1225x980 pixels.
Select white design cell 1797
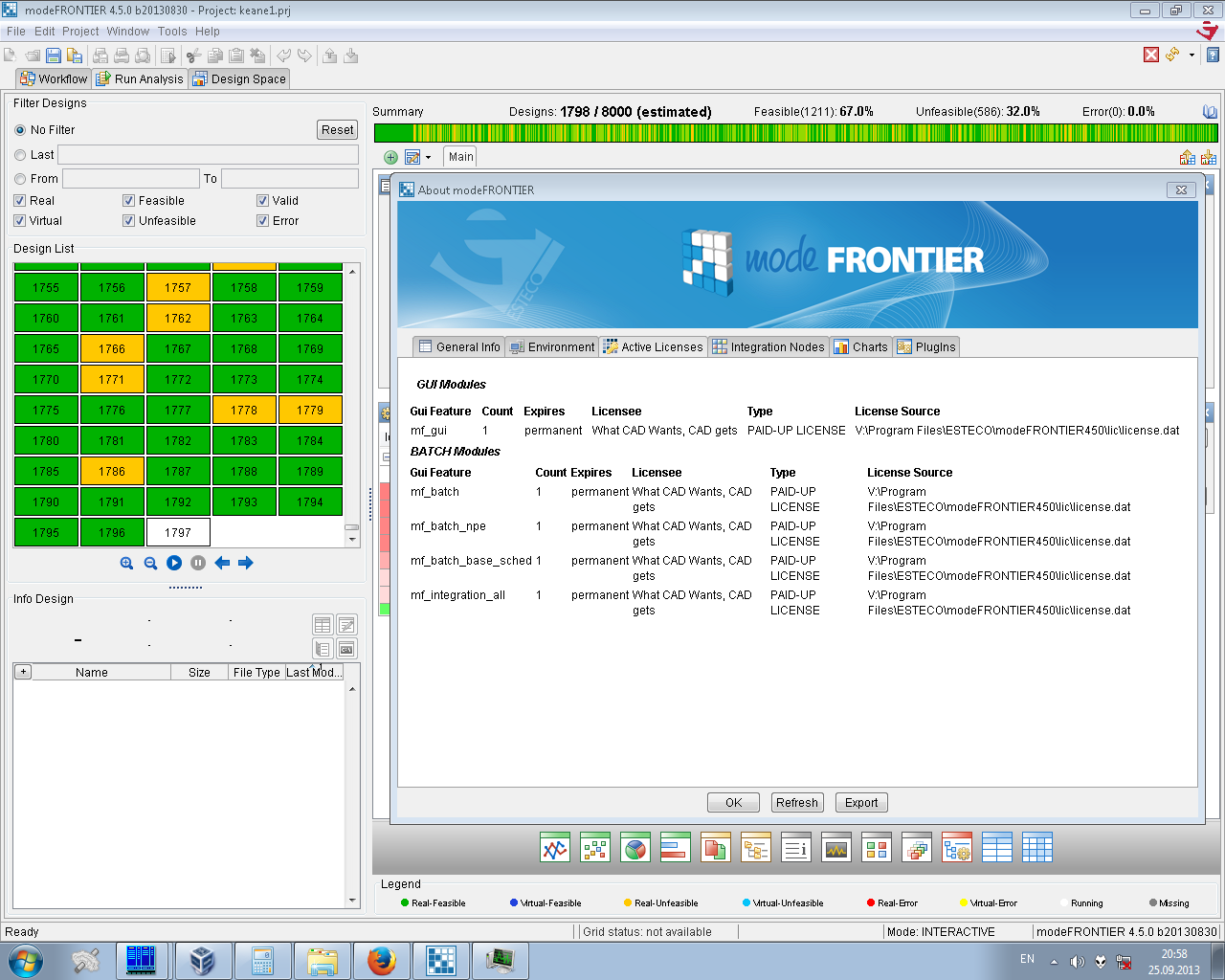pyautogui.click(x=178, y=532)
